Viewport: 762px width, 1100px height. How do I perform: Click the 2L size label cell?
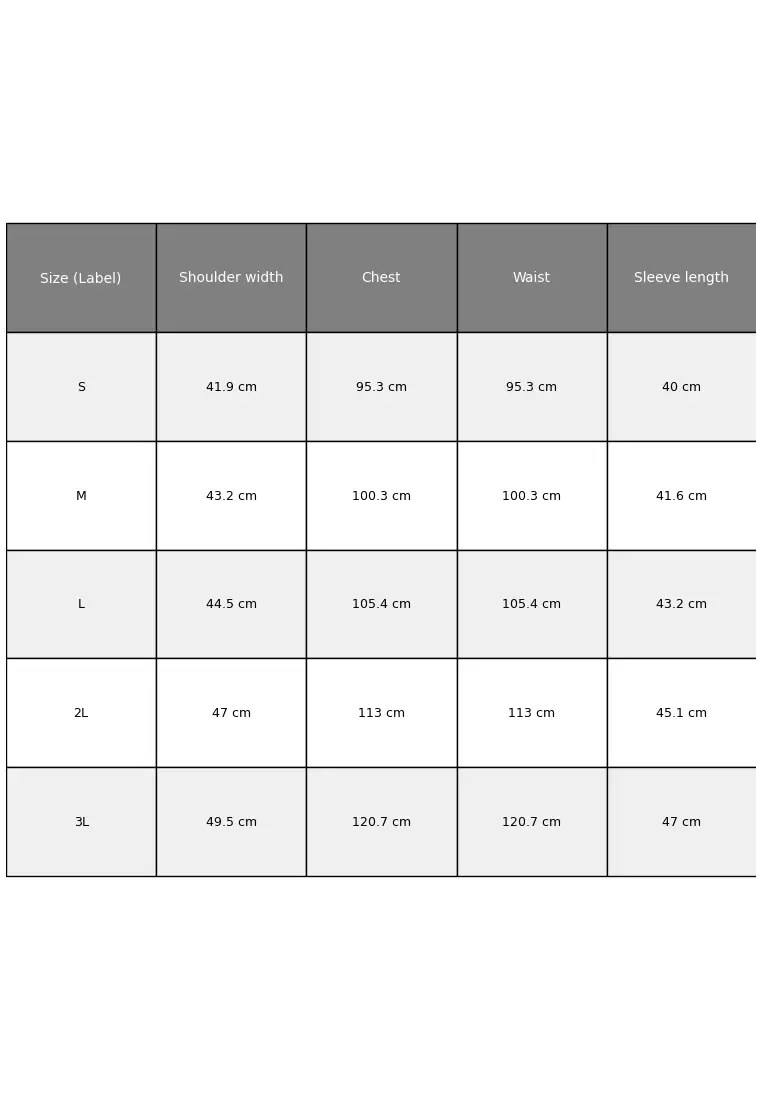tap(81, 713)
